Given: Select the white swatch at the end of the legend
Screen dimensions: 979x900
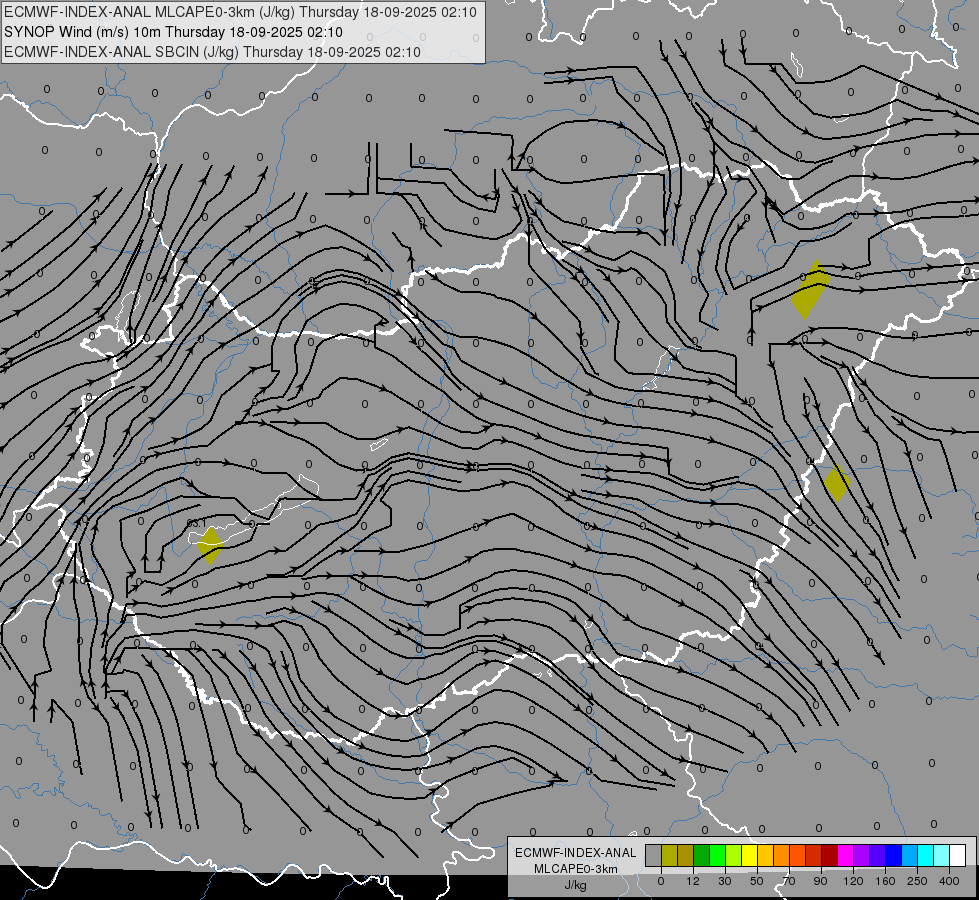Looking at the screenshot, I should click(x=958, y=855).
